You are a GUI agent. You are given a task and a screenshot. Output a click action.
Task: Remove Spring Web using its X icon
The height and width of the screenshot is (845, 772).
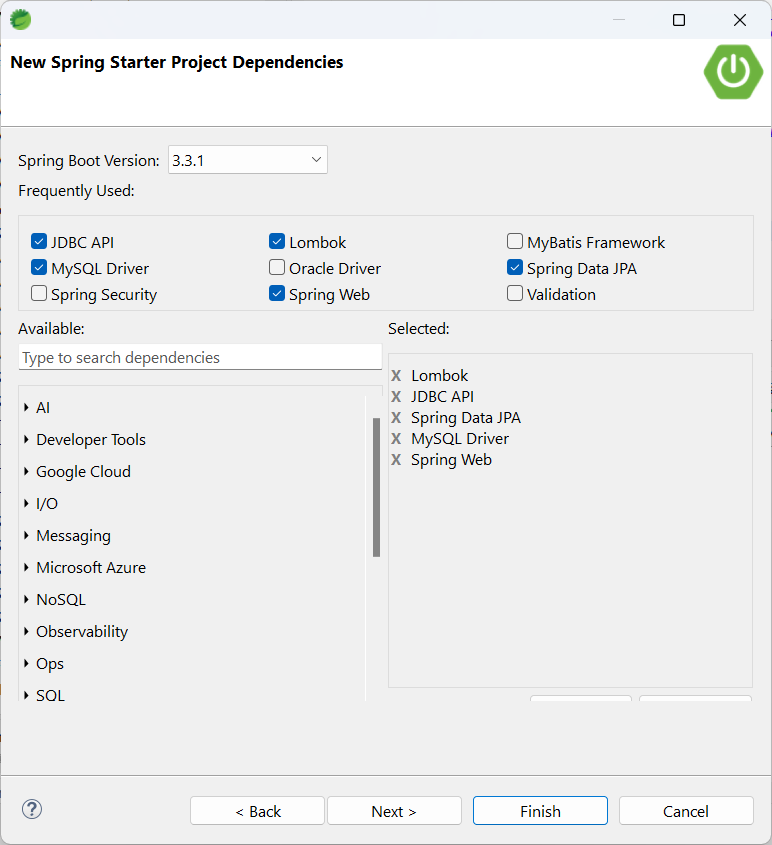(396, 460)
